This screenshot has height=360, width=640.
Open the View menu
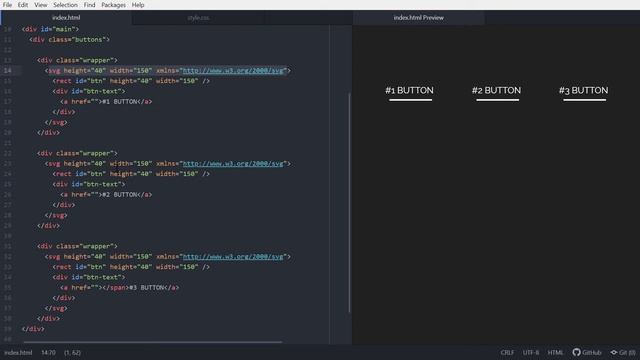tap(40, 5)
